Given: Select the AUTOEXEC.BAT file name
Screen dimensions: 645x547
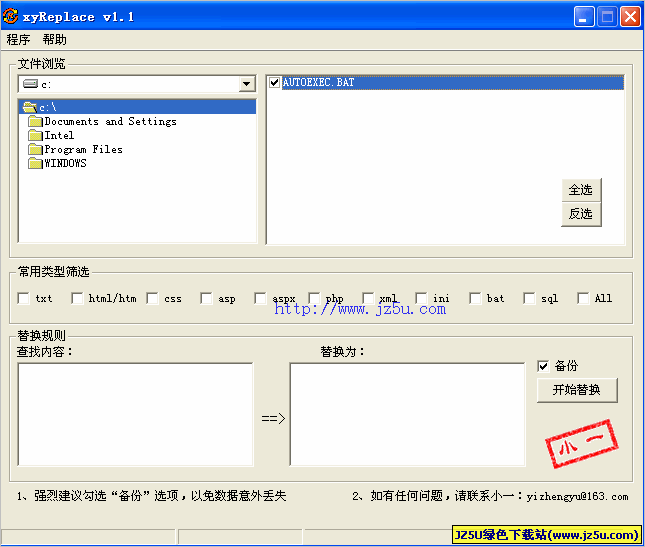Looking at the screenshot, I should [318, 83].
